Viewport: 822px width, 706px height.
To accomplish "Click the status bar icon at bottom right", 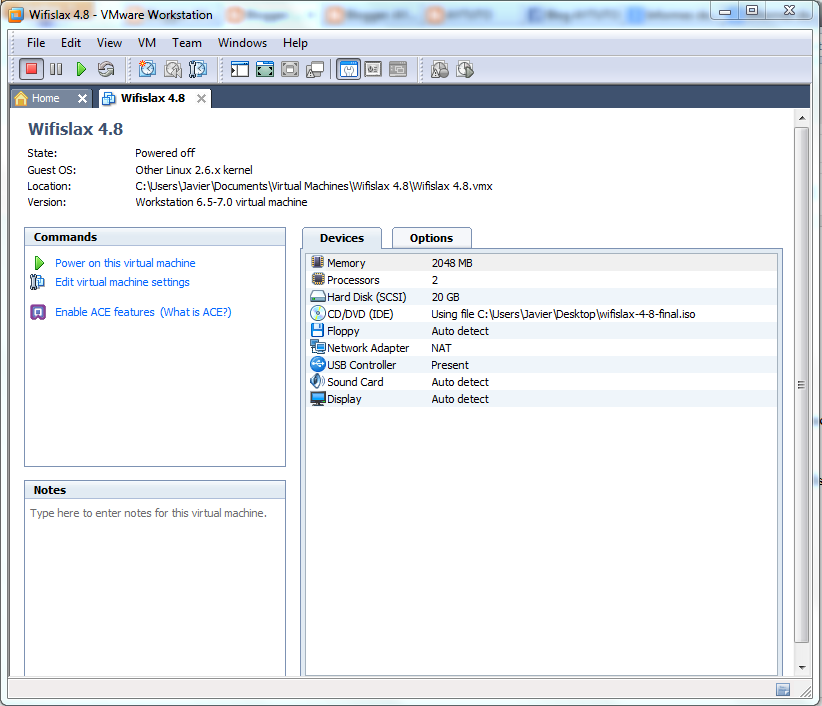I will pos(783,689).
